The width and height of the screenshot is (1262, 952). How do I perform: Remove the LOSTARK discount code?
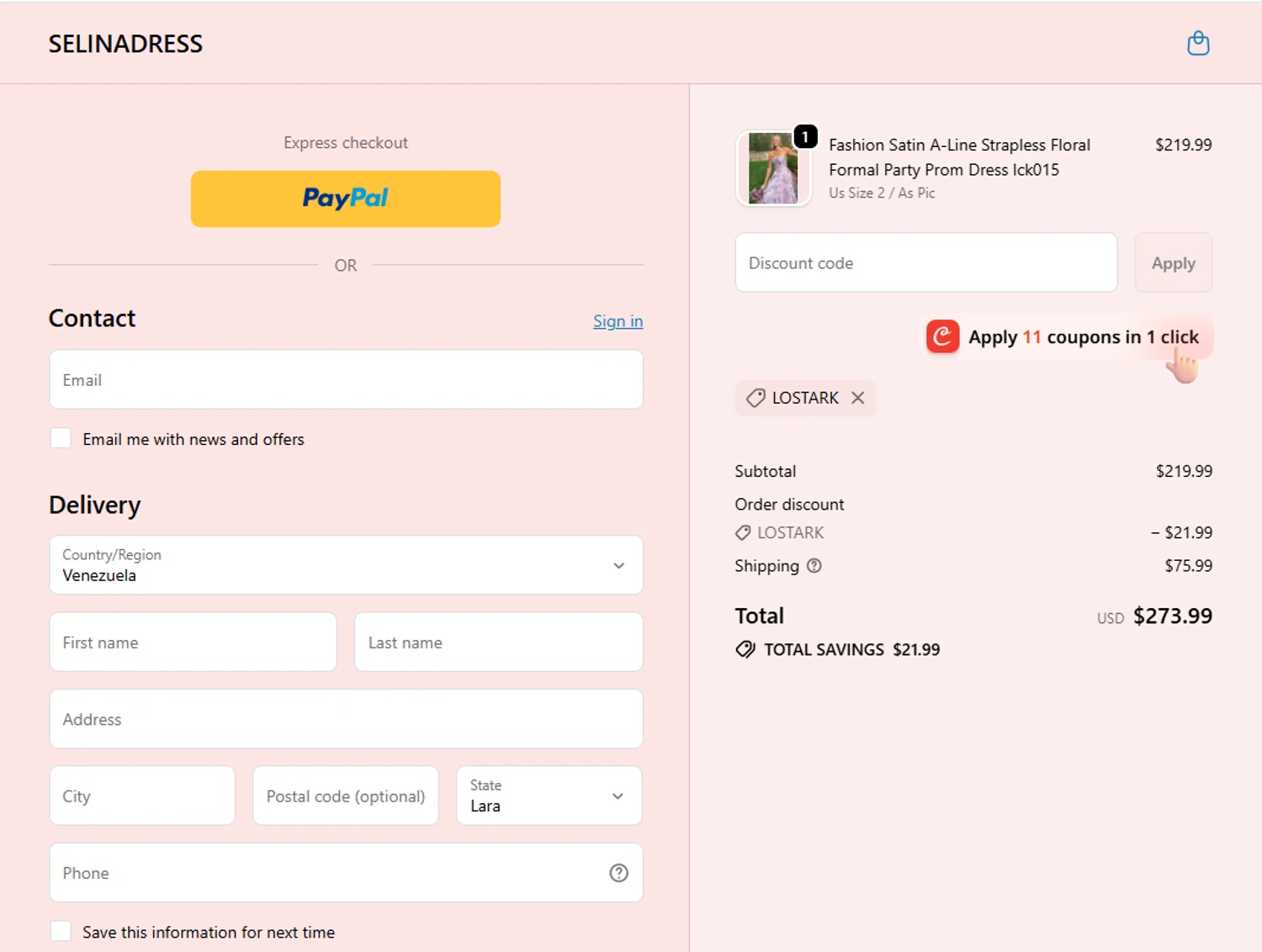point(857,398)
